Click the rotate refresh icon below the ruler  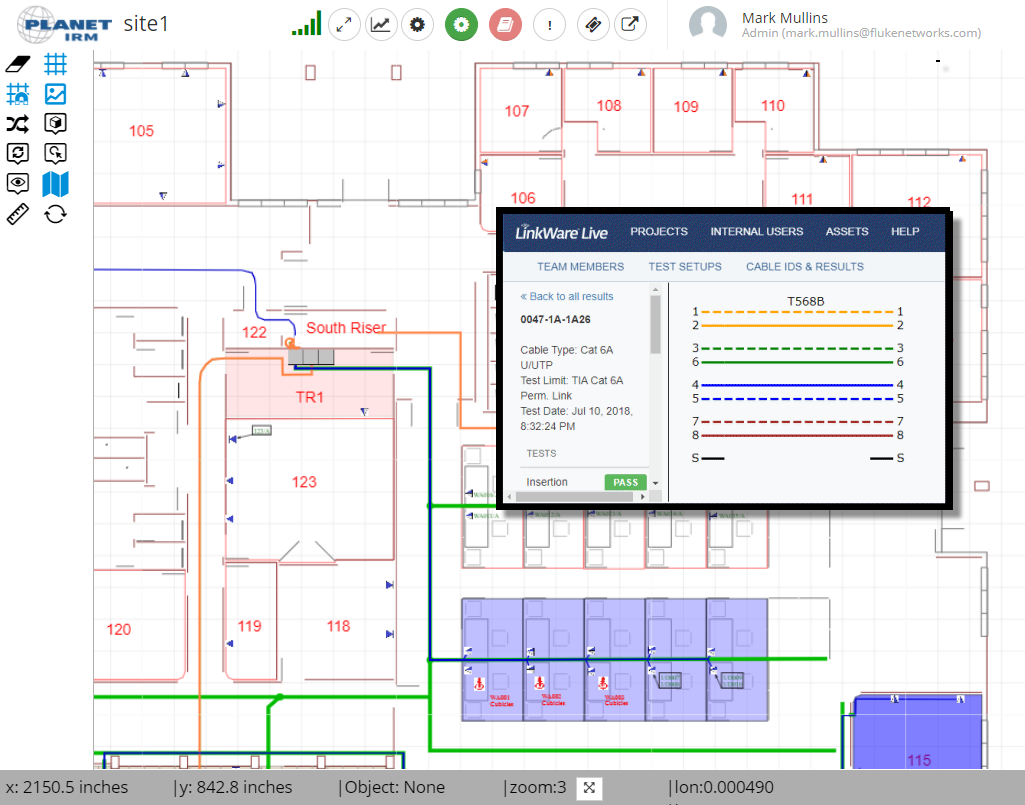pyautogui.click(x=56, y=213)
